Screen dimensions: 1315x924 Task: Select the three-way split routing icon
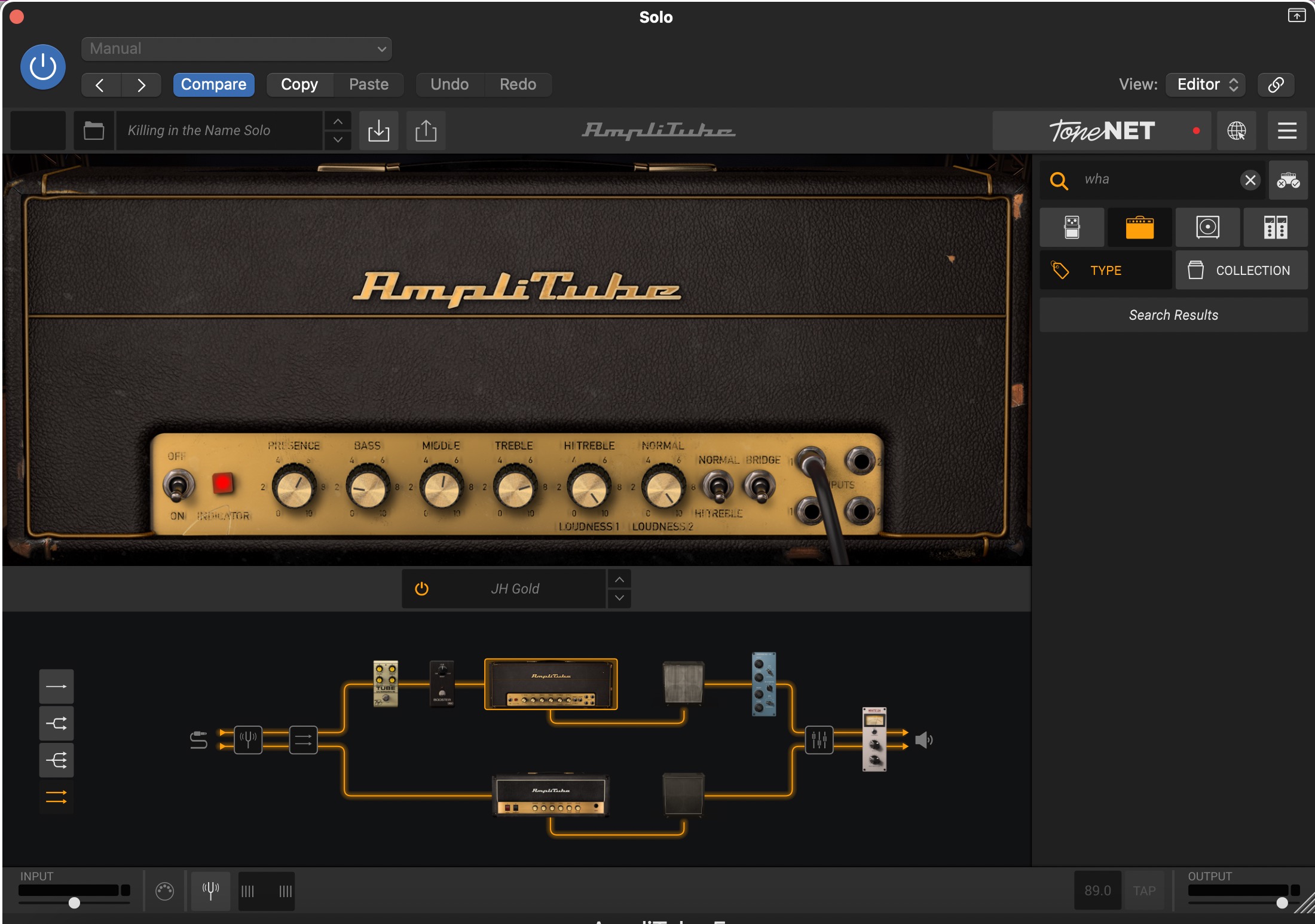(x=57, y=761)
